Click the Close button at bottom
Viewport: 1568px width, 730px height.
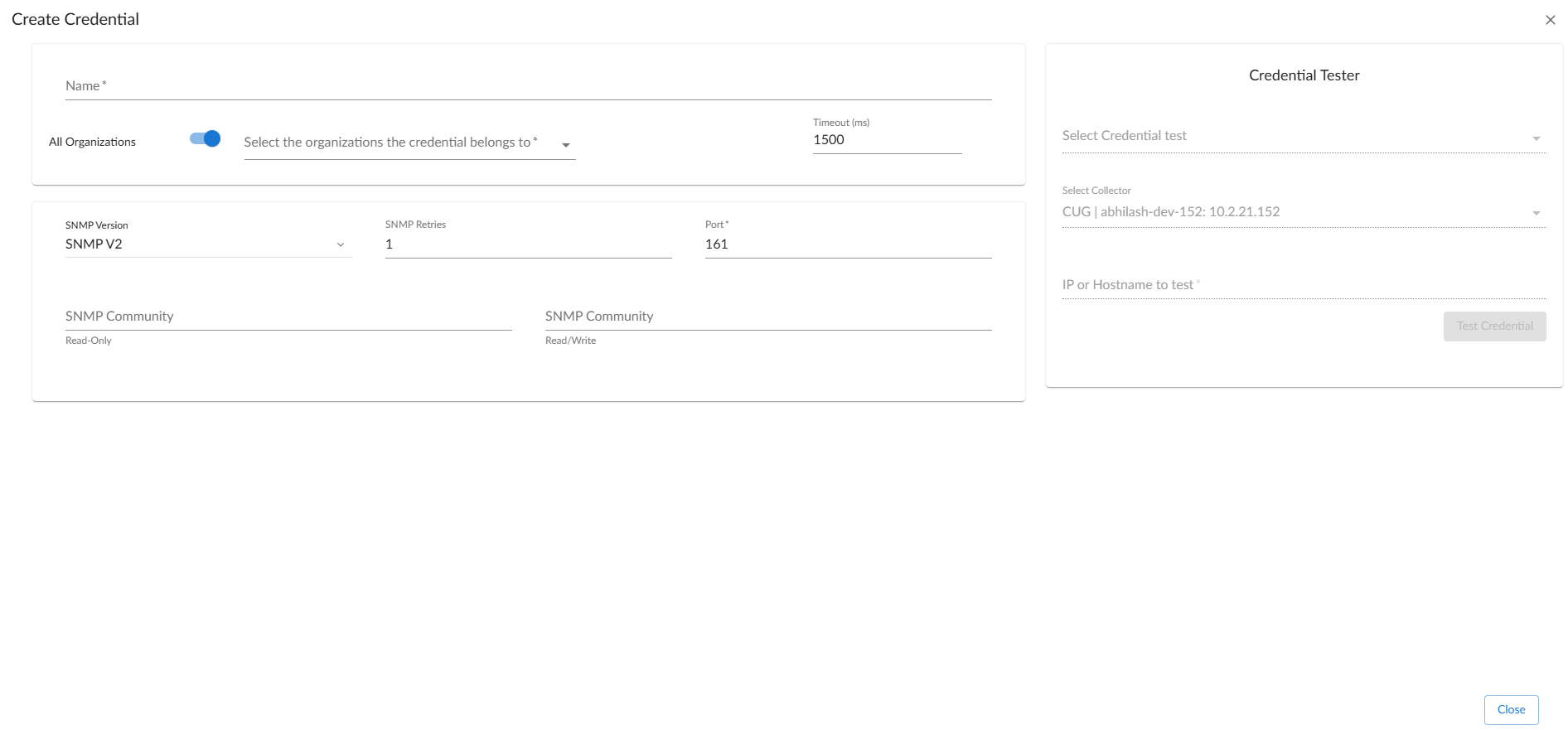[1511, 710]
